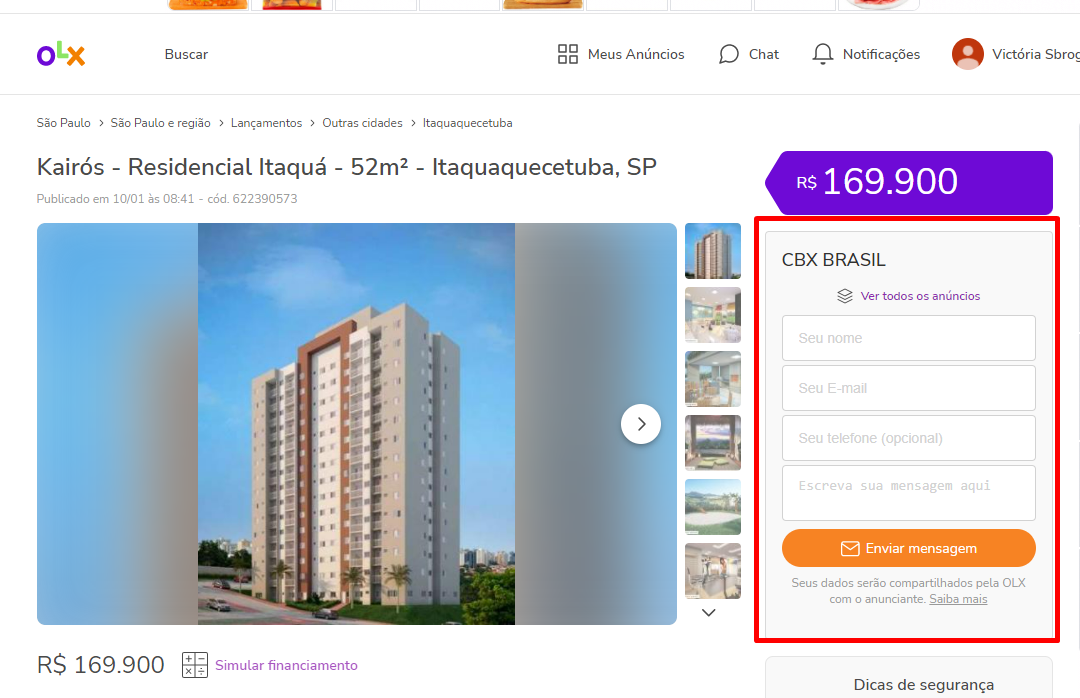Click the stacked layers icon beside Ver todos
This screenshot has width=1080, height=698.
pos(845,296)
